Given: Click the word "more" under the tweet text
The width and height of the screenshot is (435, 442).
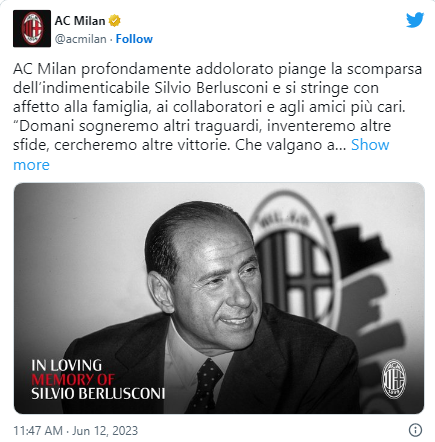Looking at the screenshot, I should coord(31,165).
